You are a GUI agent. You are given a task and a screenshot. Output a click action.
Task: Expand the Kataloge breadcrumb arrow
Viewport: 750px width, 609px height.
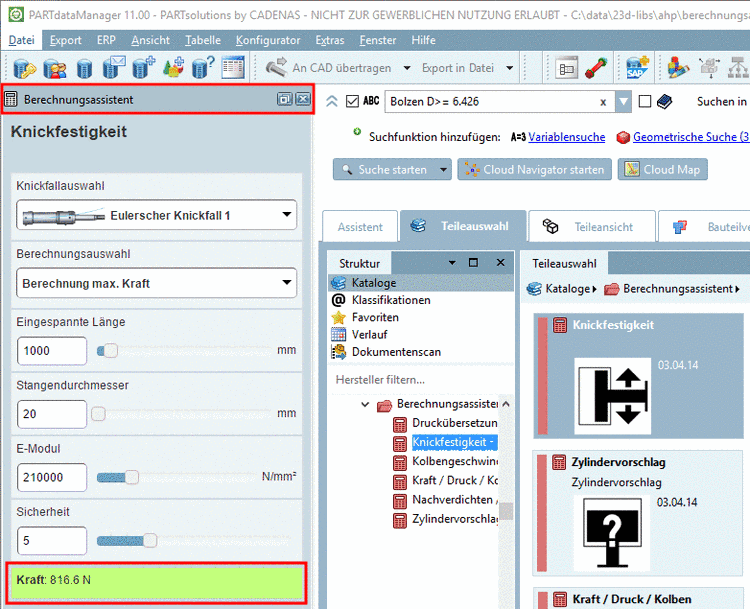(594, 289)
